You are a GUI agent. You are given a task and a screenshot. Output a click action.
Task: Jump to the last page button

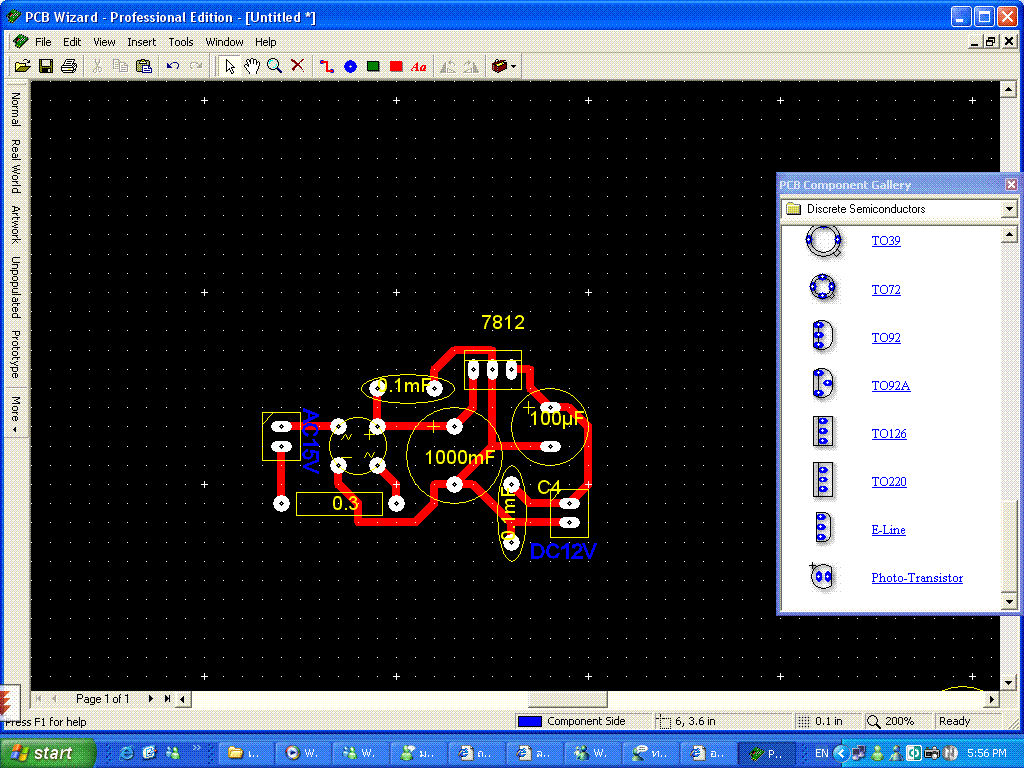[x=167, y=699]
